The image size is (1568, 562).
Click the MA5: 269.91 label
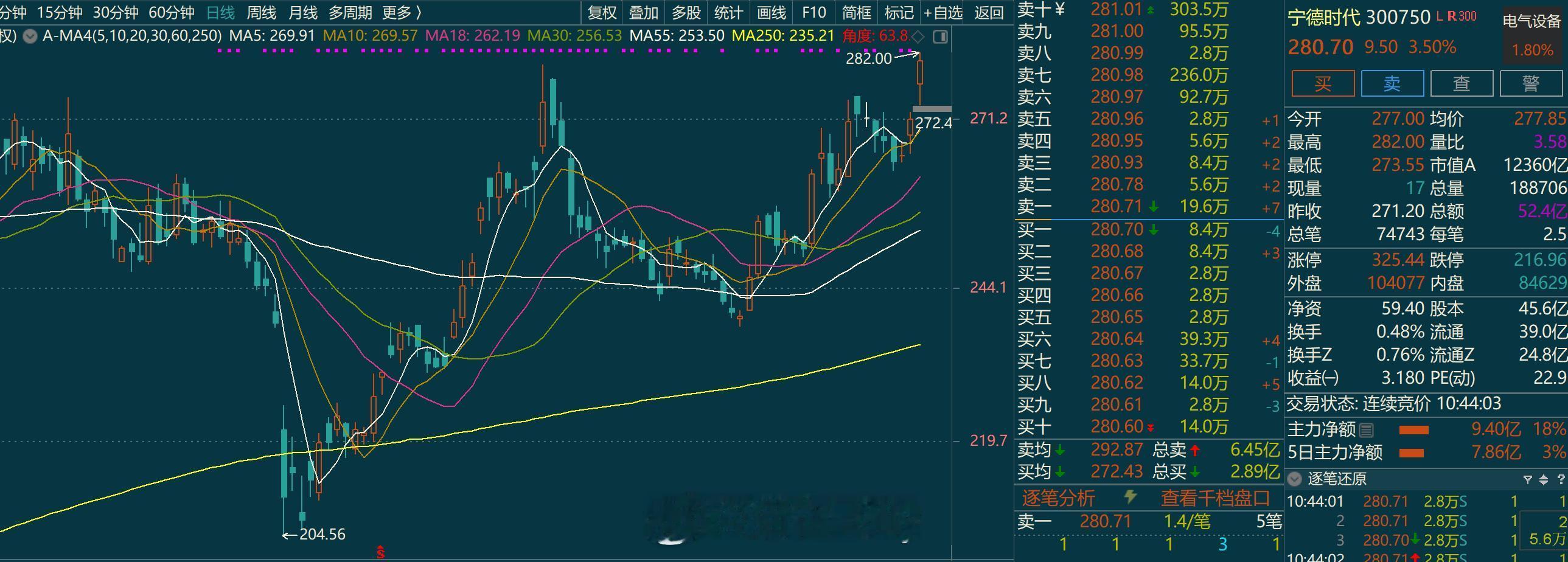272,36
